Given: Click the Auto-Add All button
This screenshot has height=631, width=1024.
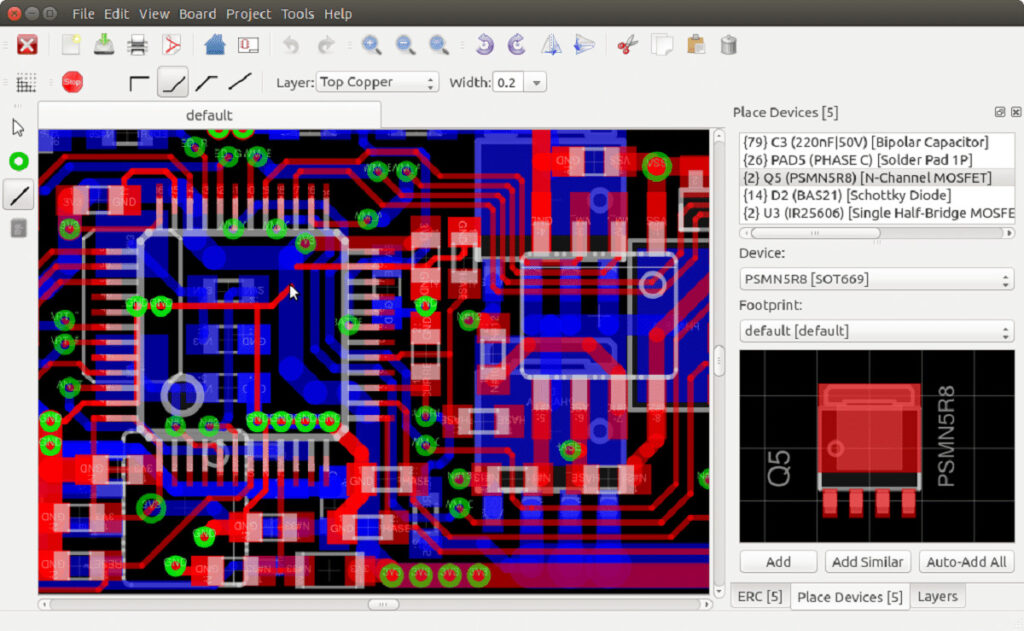Looking at the screenshot, I should point(966,561).
